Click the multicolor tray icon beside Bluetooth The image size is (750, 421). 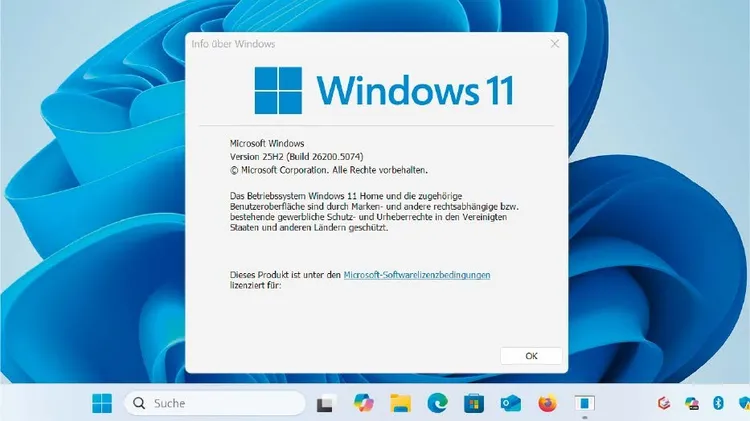(x=691, y=403)
